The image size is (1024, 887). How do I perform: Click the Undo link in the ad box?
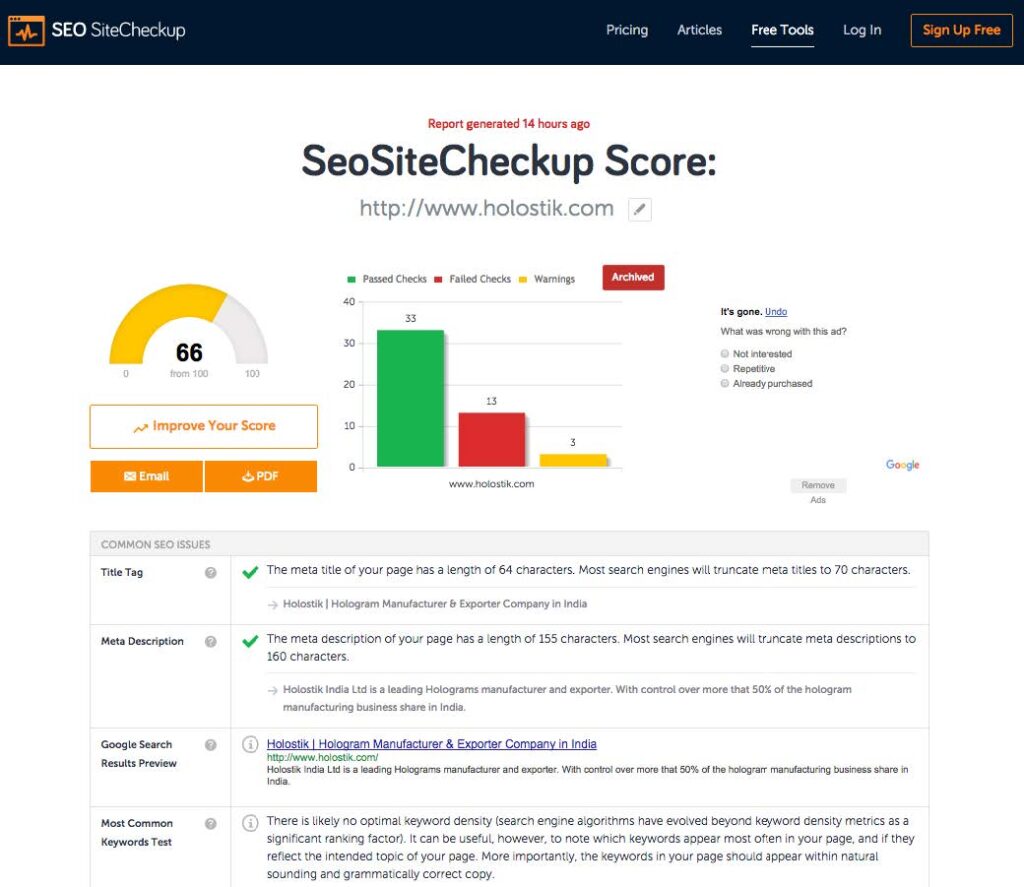coord(776,312)
